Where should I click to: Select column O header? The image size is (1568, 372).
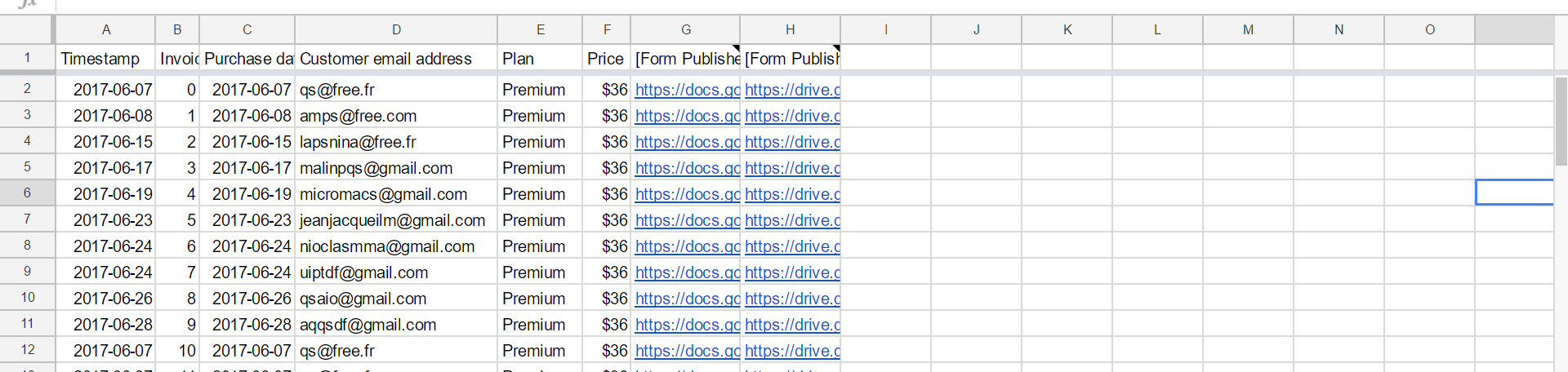coord(1429,29)
